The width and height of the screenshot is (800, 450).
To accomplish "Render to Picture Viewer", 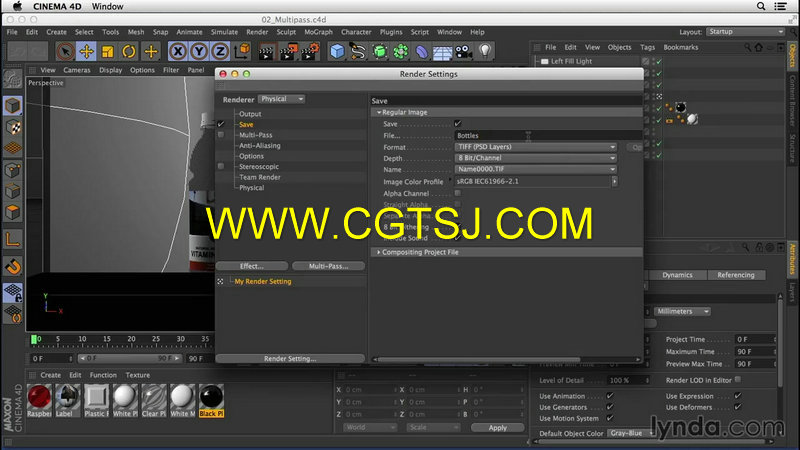I will (x=288, y=52).
